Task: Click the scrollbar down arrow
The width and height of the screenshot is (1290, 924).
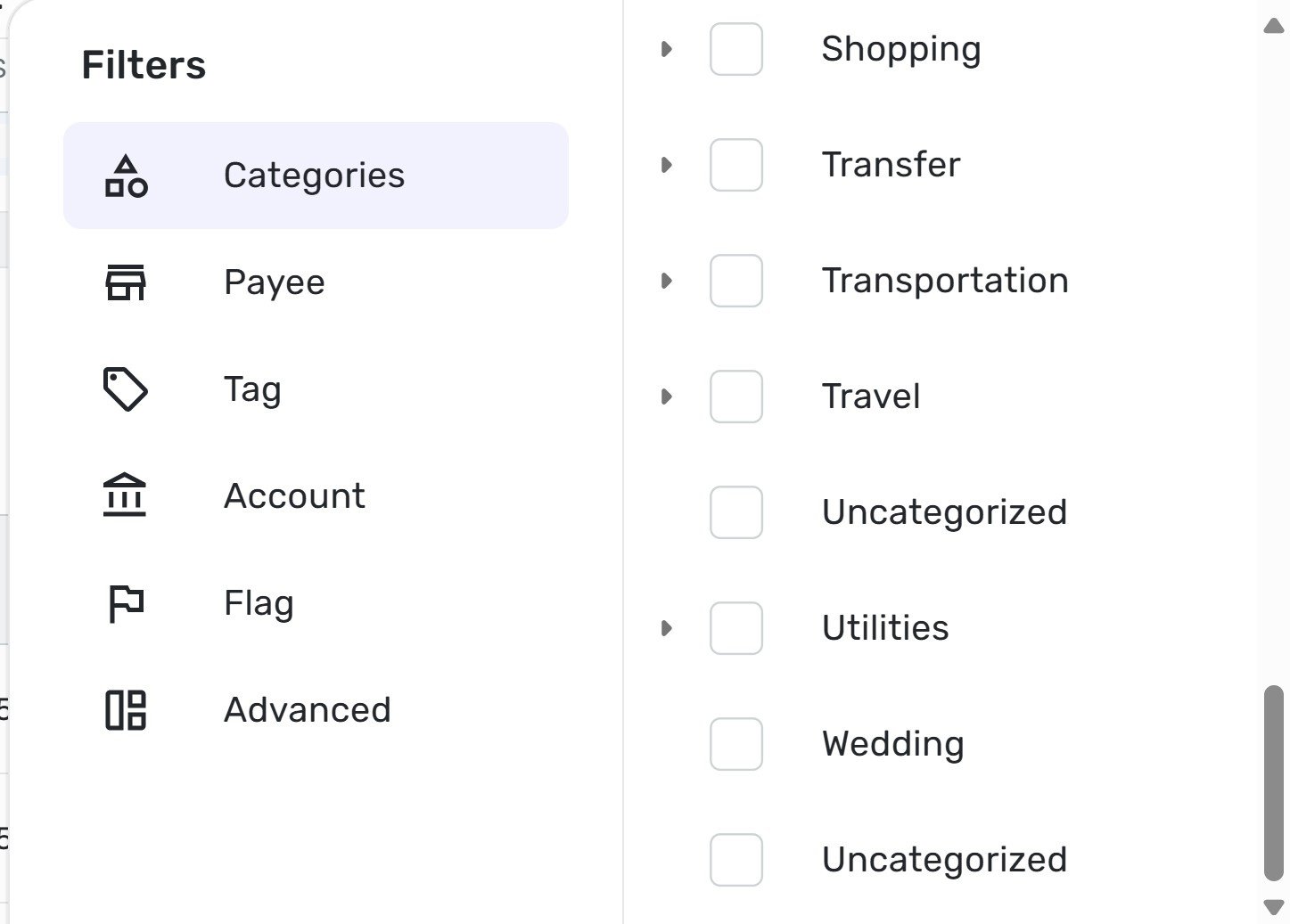Action: coord(1274,907)
